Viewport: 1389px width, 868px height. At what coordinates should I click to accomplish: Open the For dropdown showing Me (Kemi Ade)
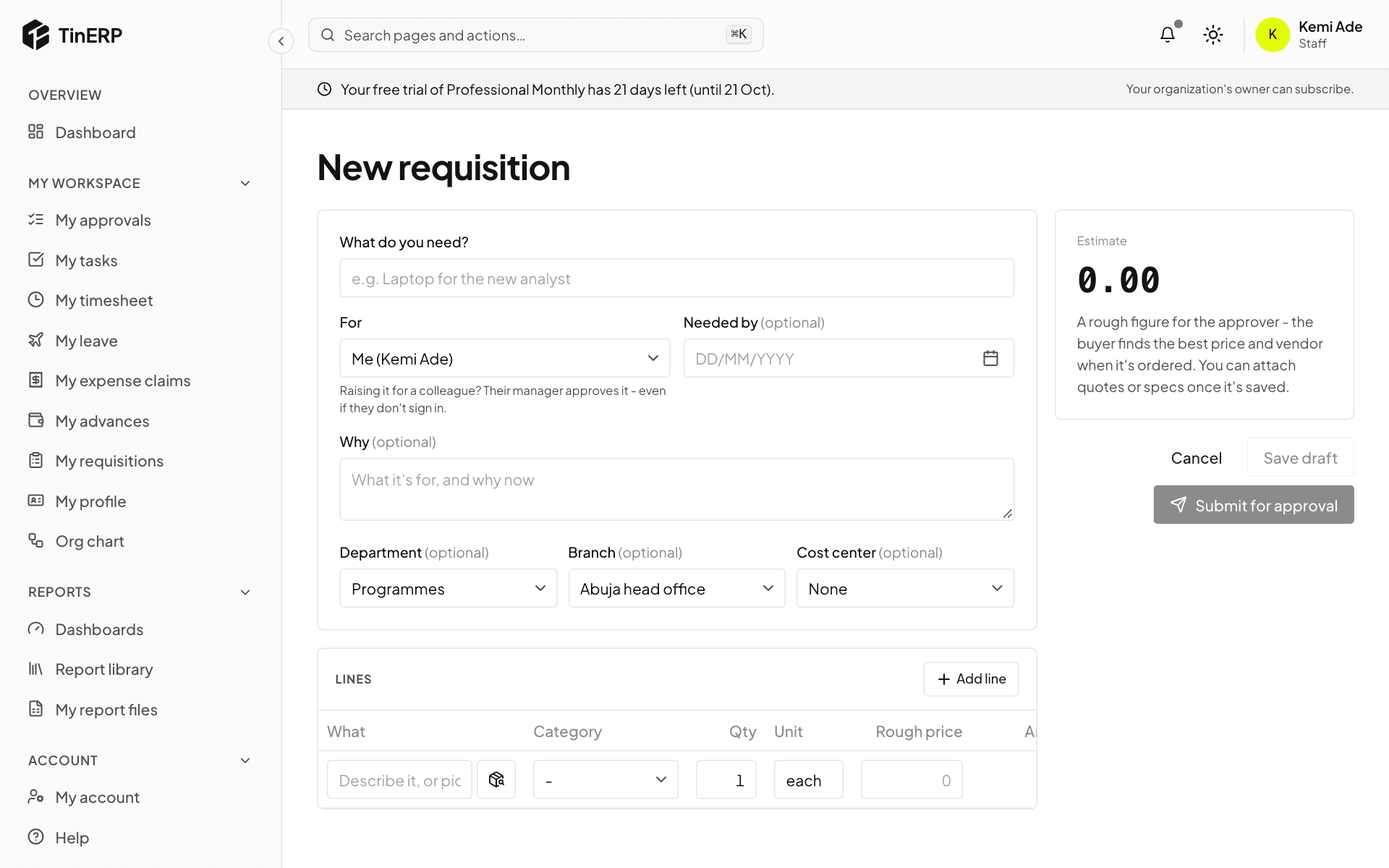[505, 358]
